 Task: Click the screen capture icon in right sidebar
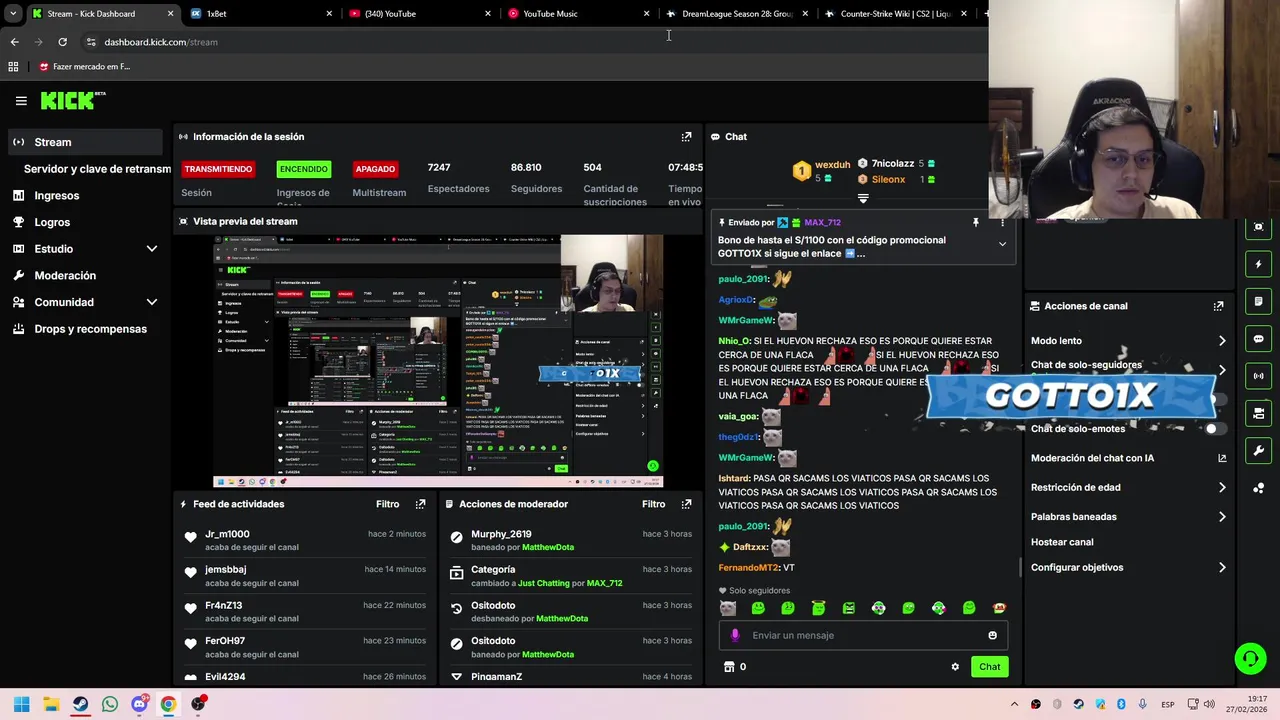click(x=1258, y=227)
